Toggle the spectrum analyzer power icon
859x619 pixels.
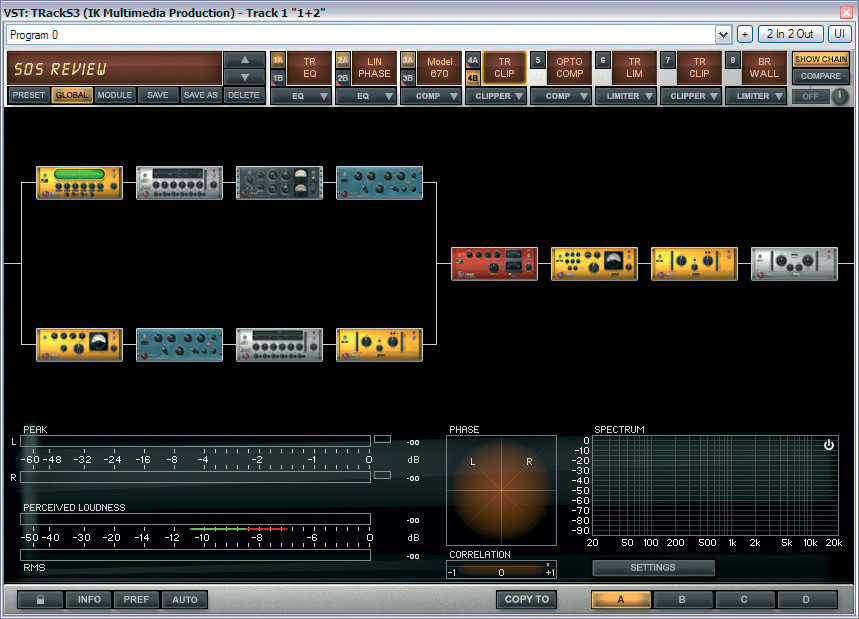click(x=829, y=445)
